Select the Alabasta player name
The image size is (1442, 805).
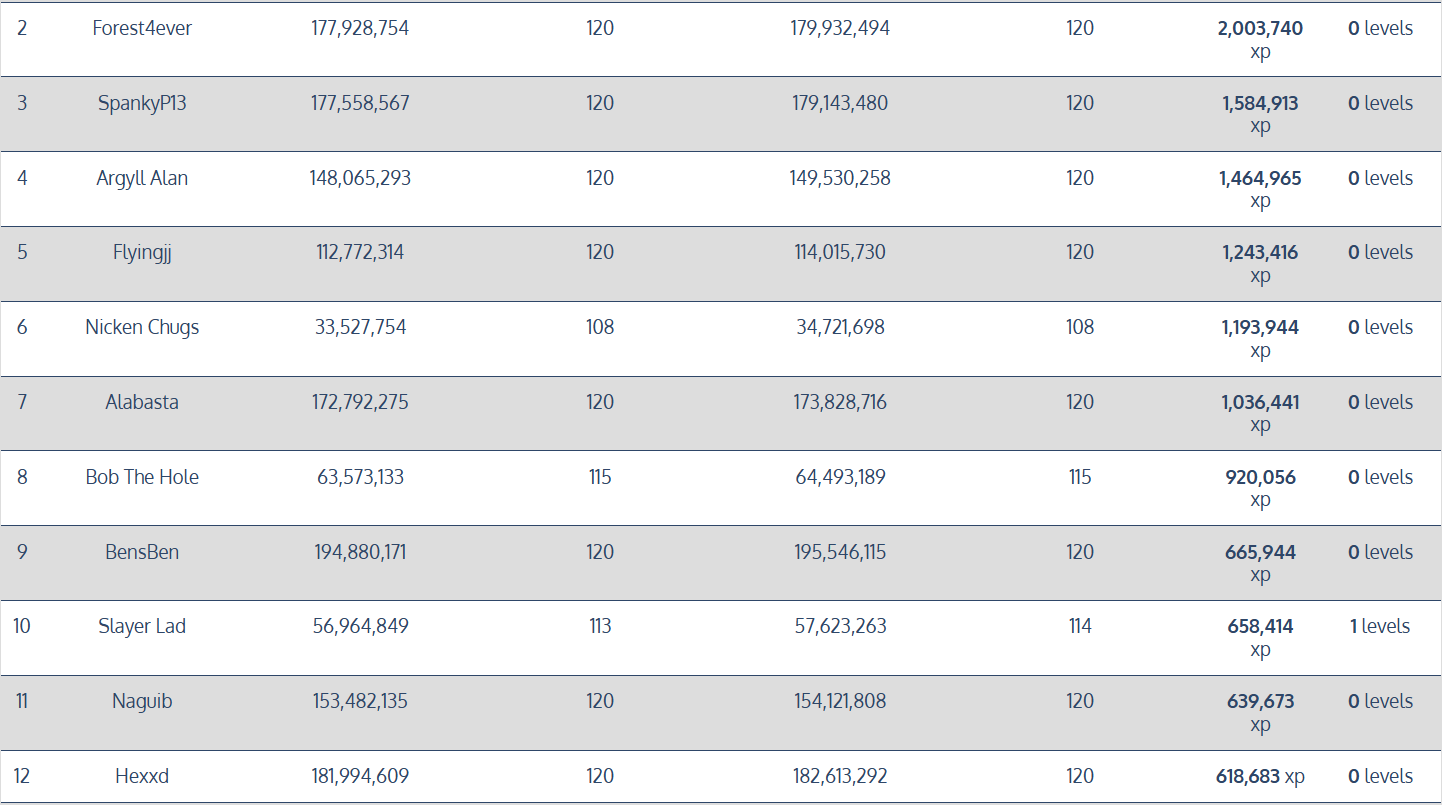click(x=142, y=402)
